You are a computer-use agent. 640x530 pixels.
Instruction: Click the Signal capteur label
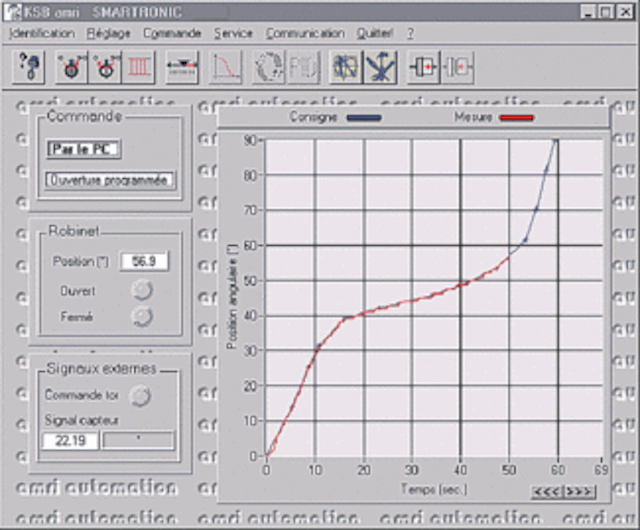click(x=82, y=420)
